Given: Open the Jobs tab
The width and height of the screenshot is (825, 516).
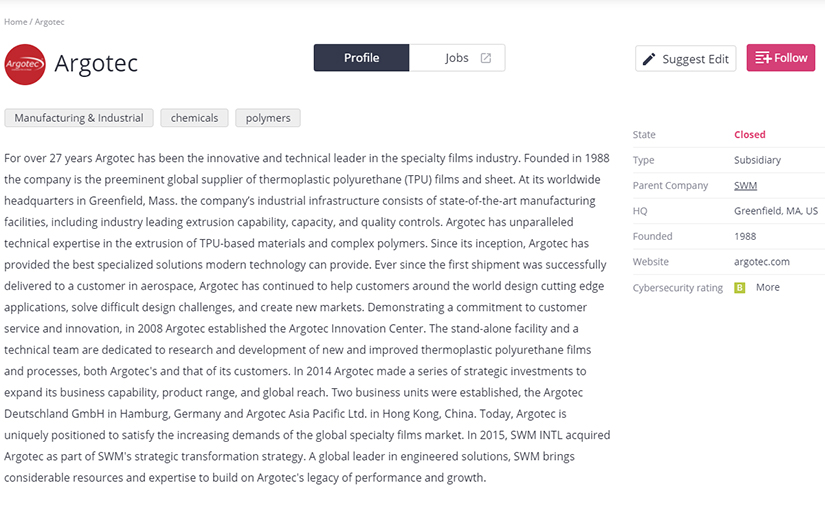Looking at the screenshot, I should [x=457, y=58].
